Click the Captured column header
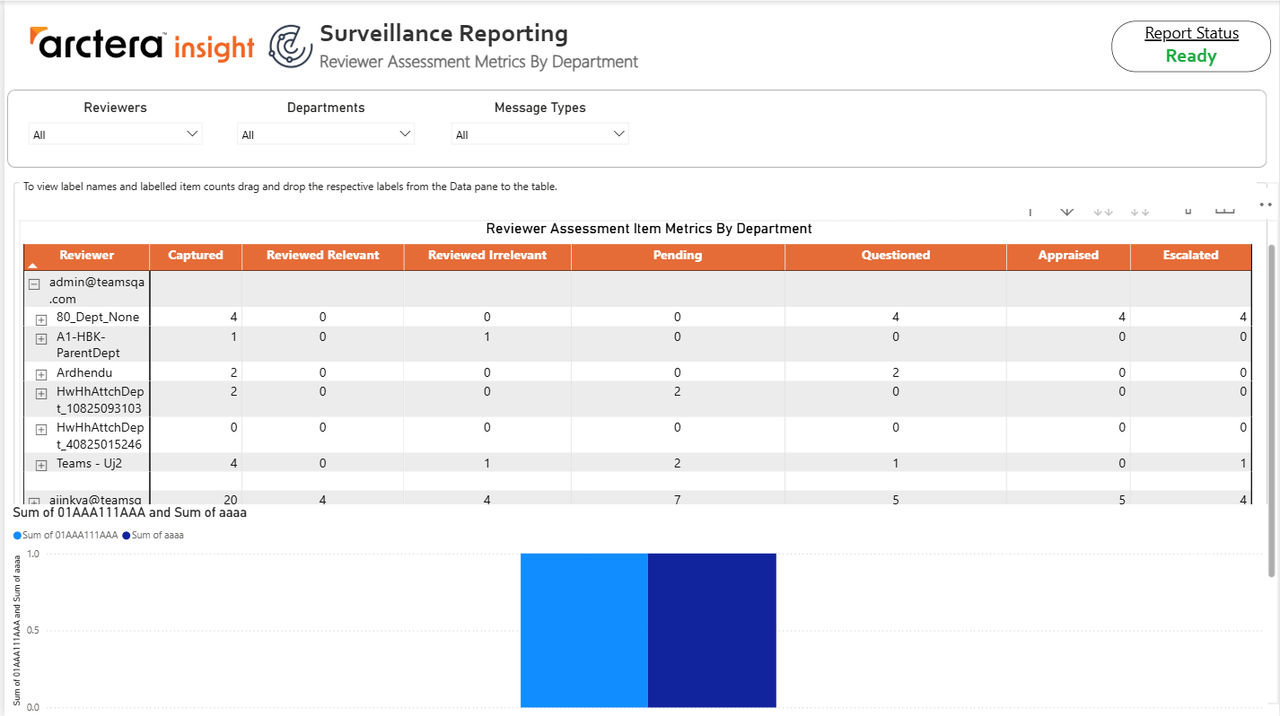The image size is (1280, 716). coord(196,256)
